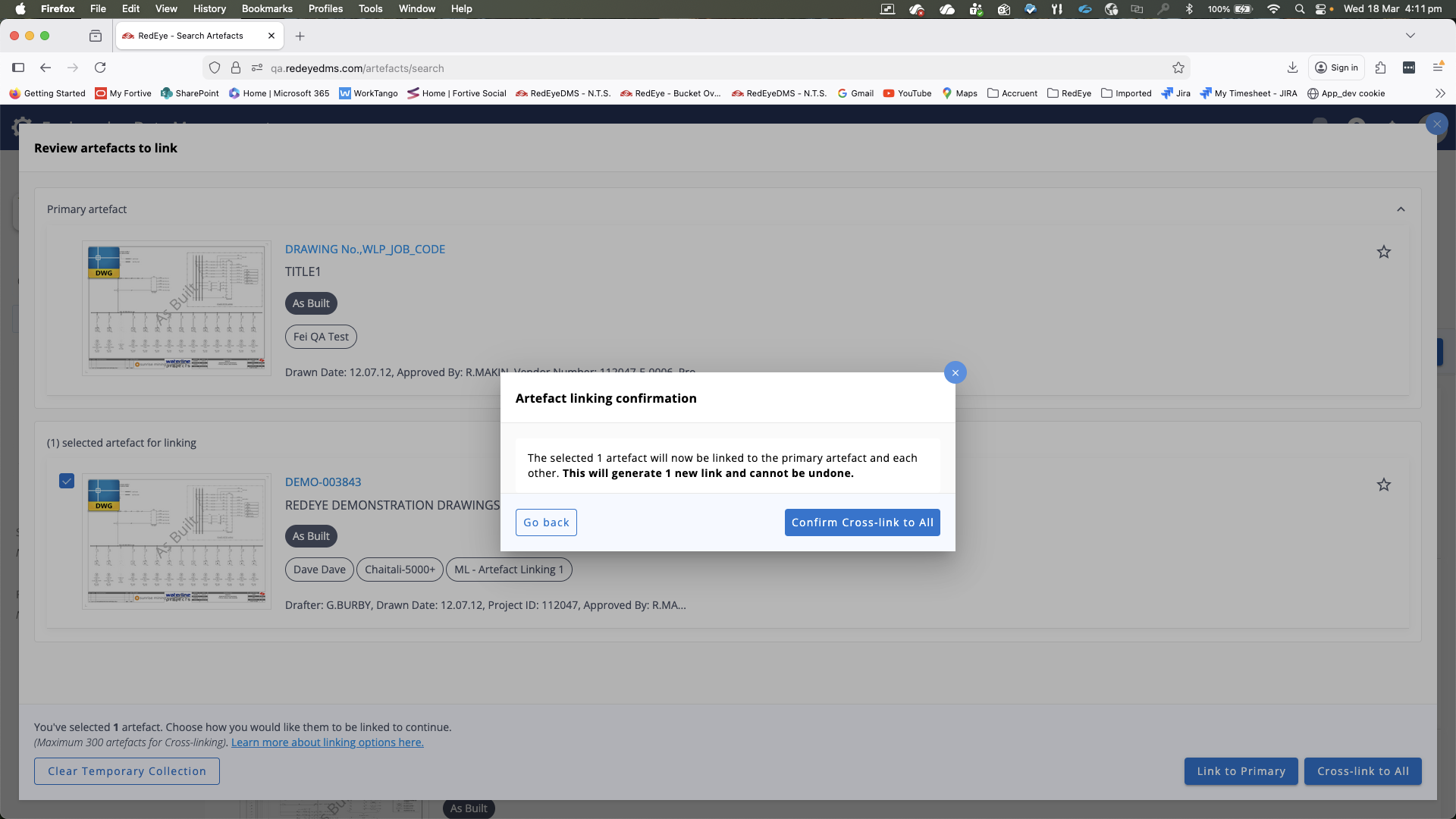Open the Bookmarks menu
This screenshot has width=1456, height=819.
(266, 8)
